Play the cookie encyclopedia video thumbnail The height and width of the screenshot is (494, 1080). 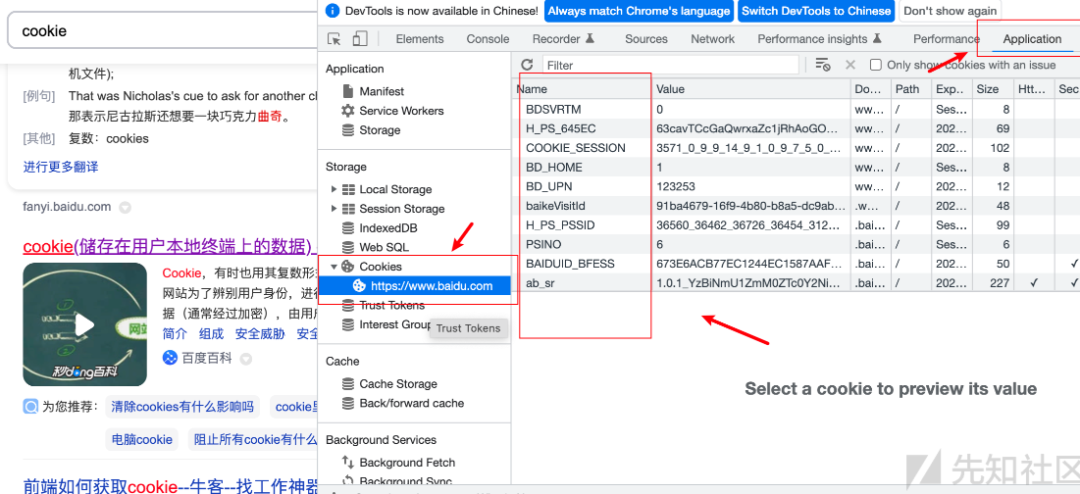(x=85, y=325)
